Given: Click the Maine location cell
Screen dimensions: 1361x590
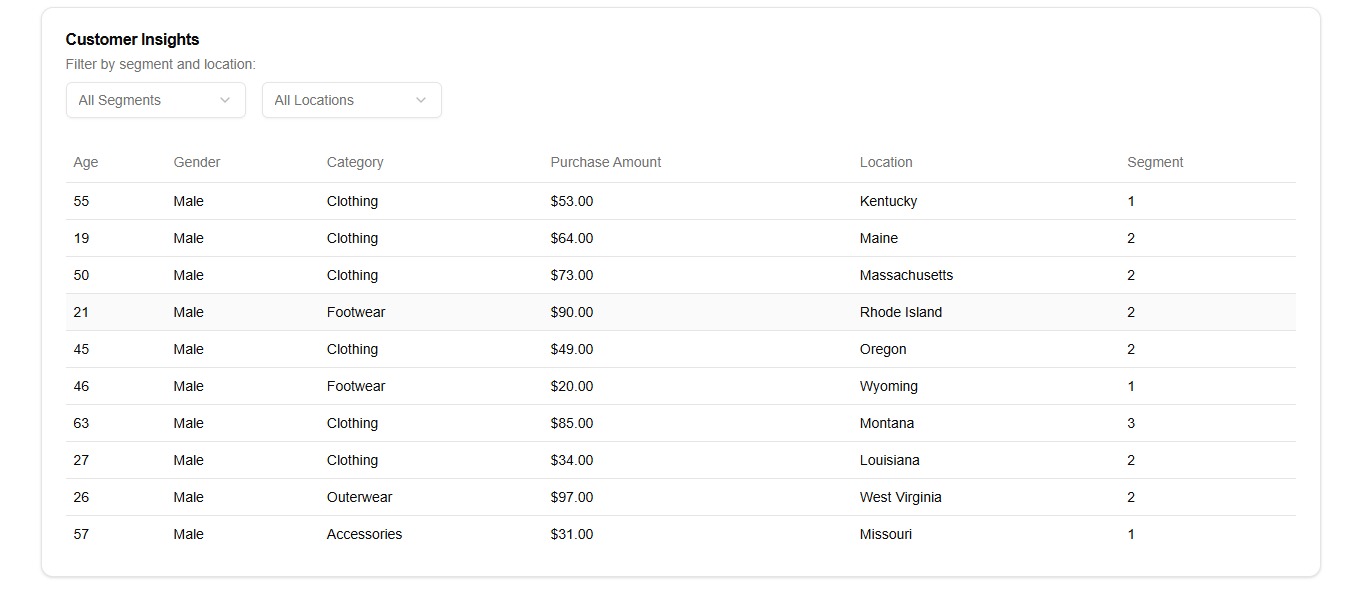Looking at the screenshot, I should [x=879, y=238].
